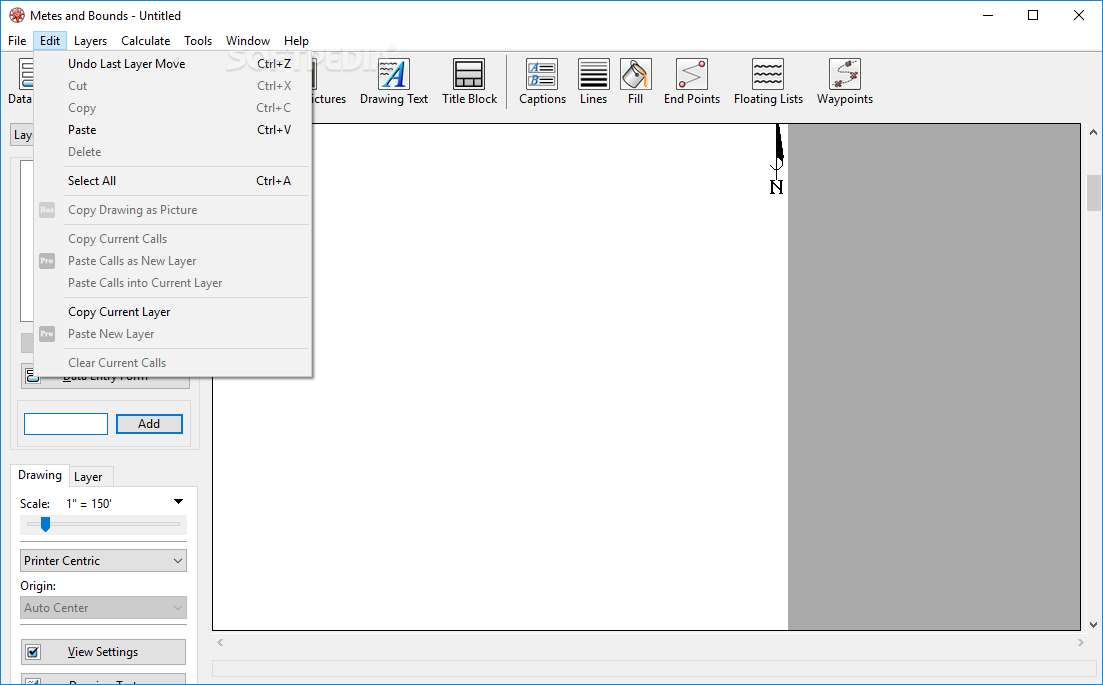Open the Title Block tool

click(469, 82)
